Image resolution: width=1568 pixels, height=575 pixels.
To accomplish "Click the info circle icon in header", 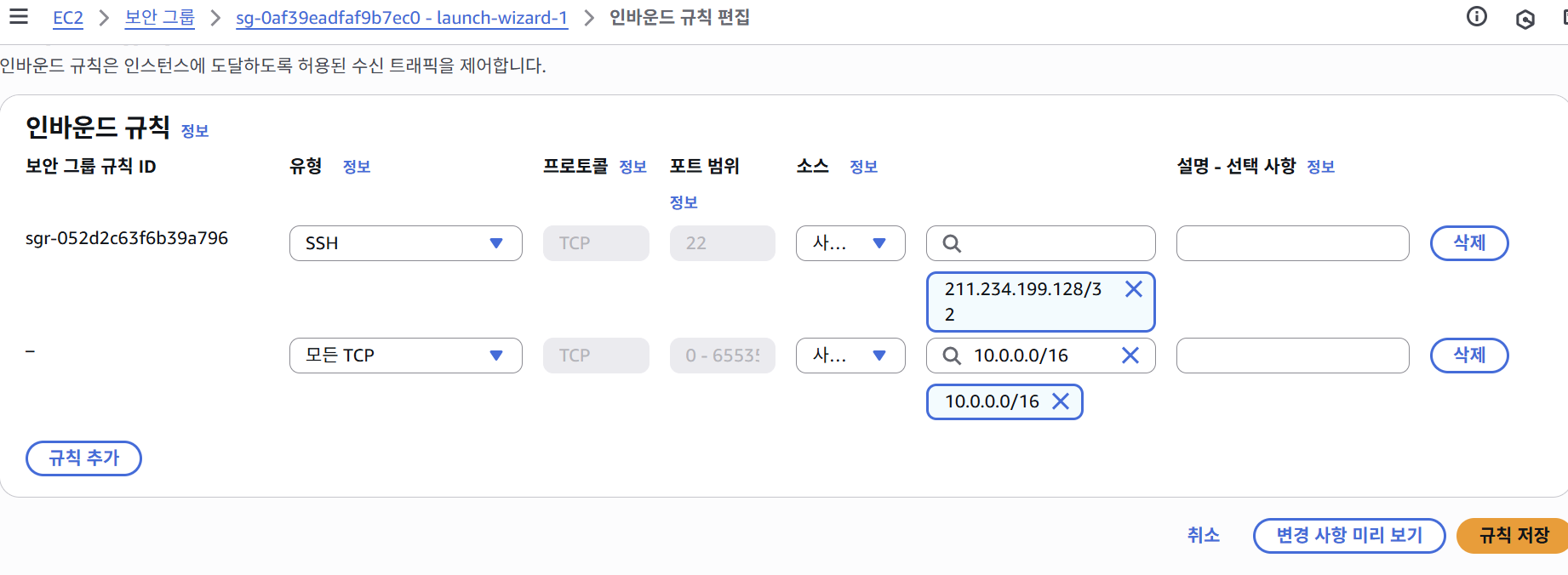I will [x=1477, y=16].
